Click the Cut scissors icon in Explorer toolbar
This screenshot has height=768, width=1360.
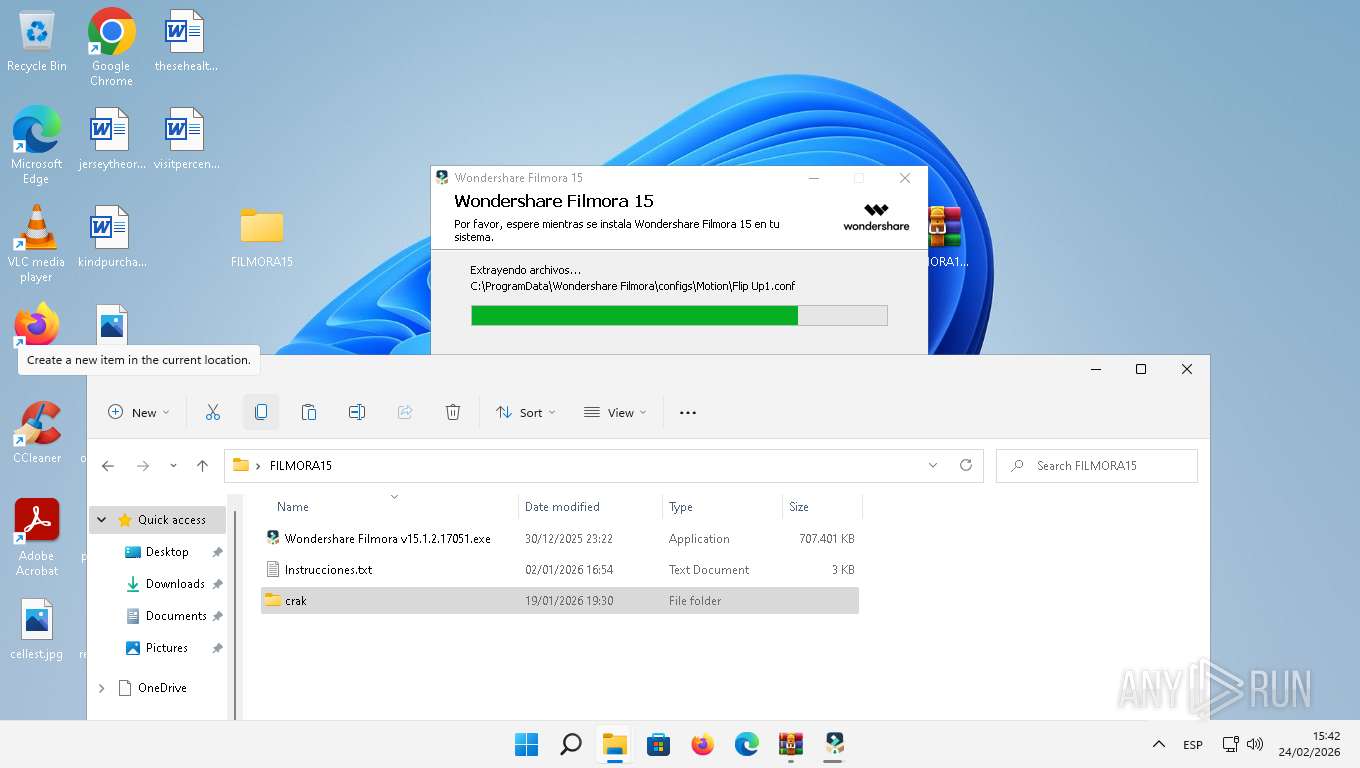[x=212, y=412]
